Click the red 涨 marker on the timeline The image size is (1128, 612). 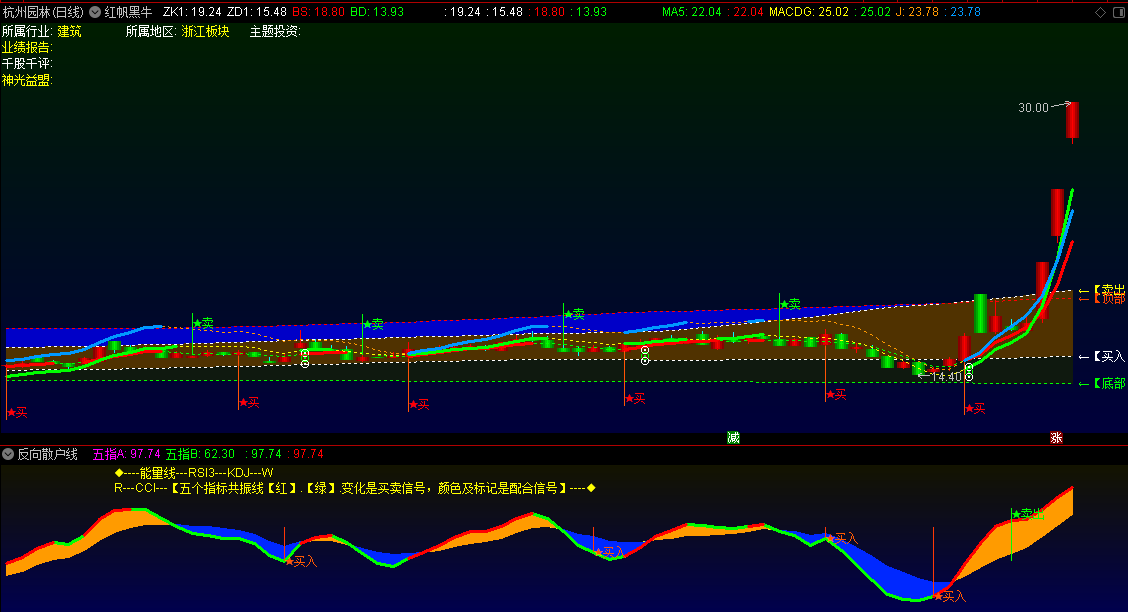click(x=1056, y=437)
